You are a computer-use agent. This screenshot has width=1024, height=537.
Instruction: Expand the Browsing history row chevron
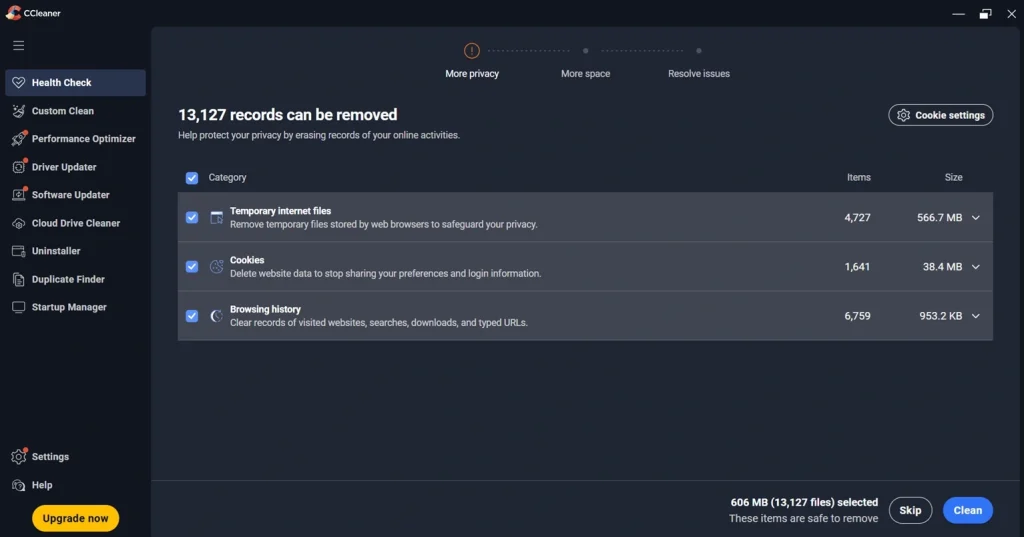point(976,316)
